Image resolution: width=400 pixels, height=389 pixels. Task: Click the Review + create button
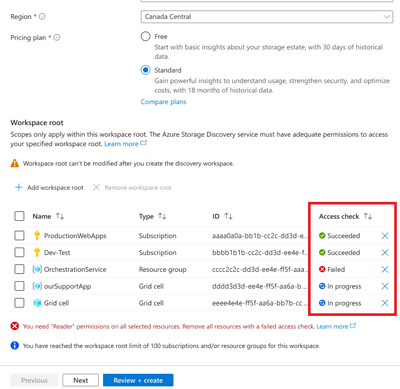pos(138,380)
